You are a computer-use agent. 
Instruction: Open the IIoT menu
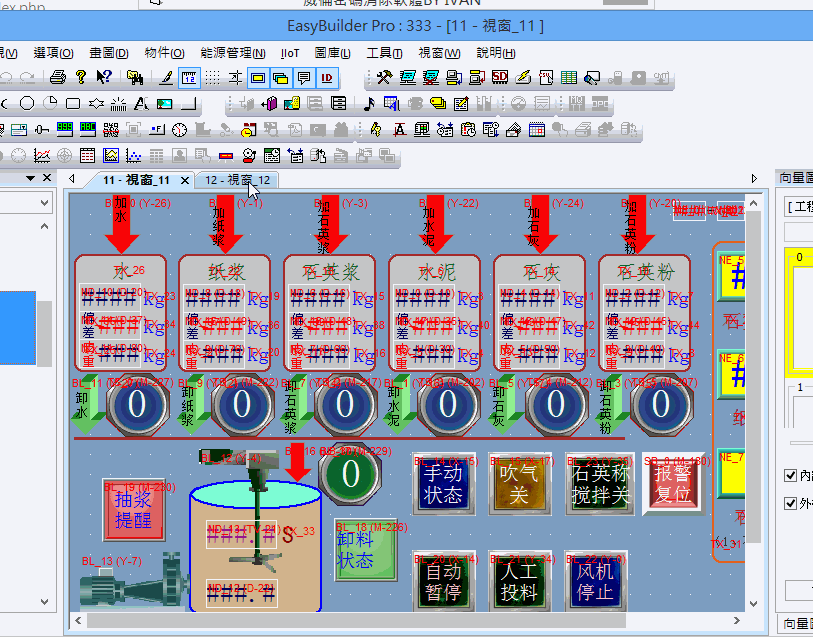click(289, 53)
